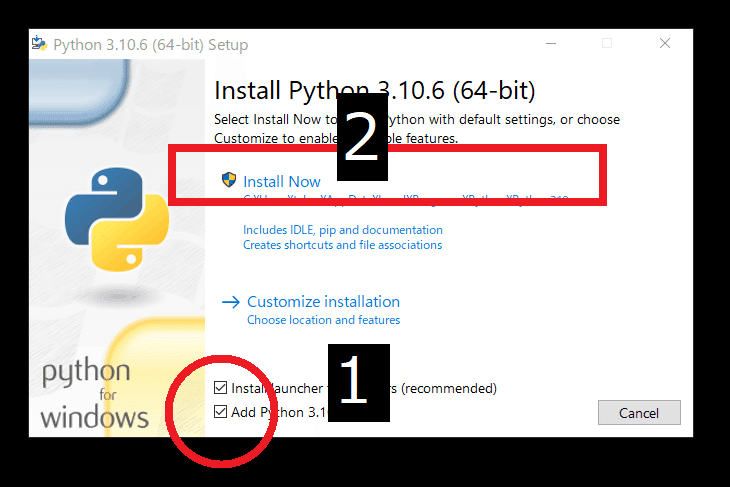Screen dimensions: 730x487
Task: Minimize the Python Setup window
Action: pos(551,44)
